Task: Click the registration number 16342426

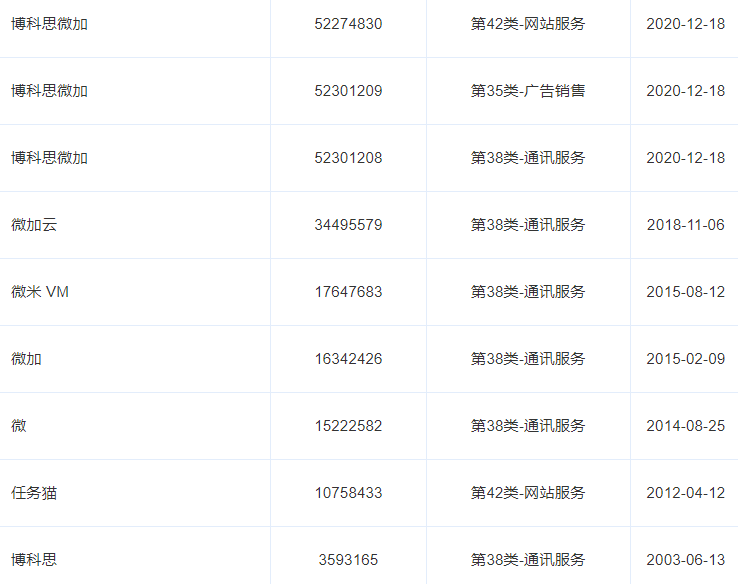Action: (x=348, y=359)
